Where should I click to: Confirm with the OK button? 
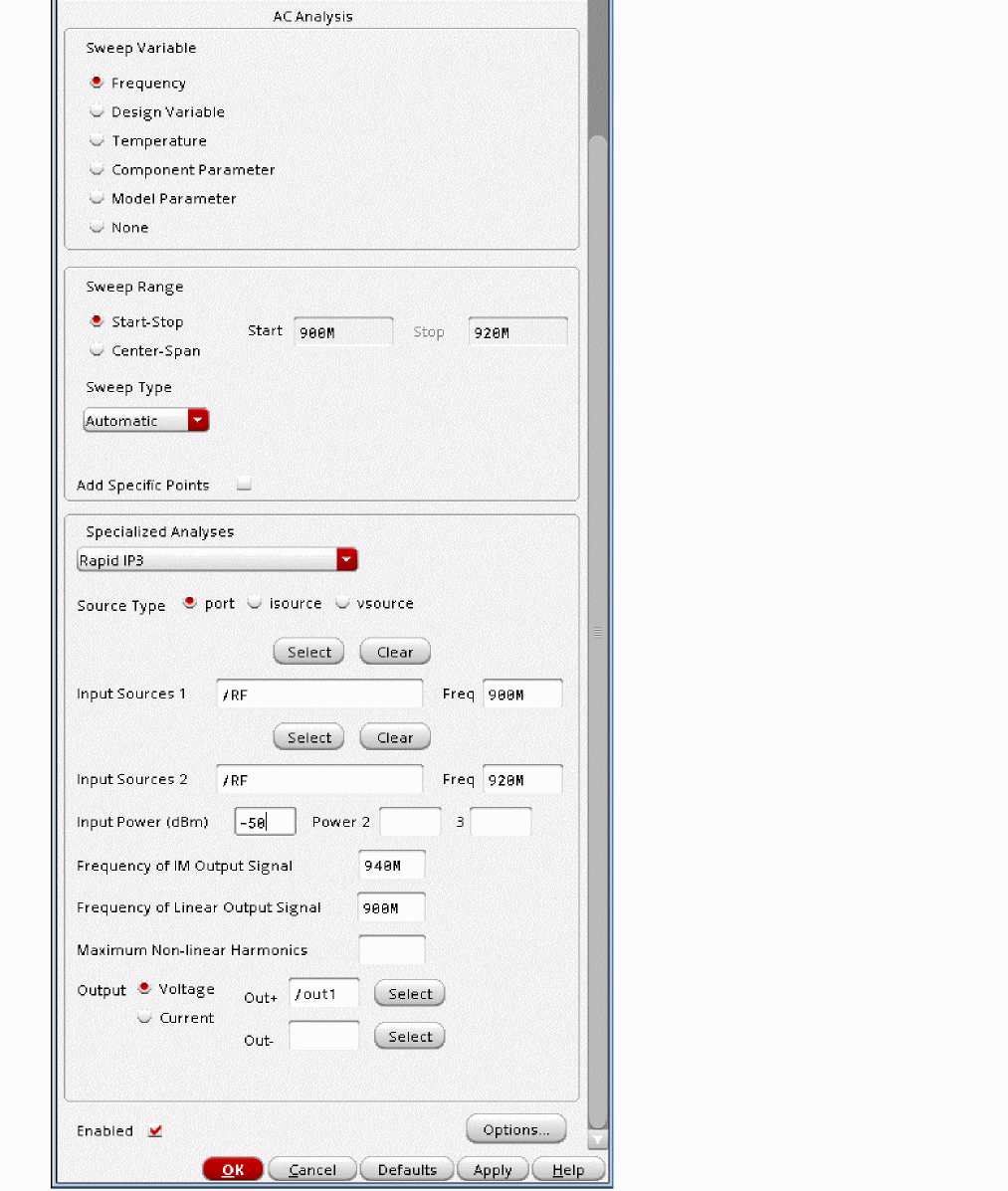233,1170
